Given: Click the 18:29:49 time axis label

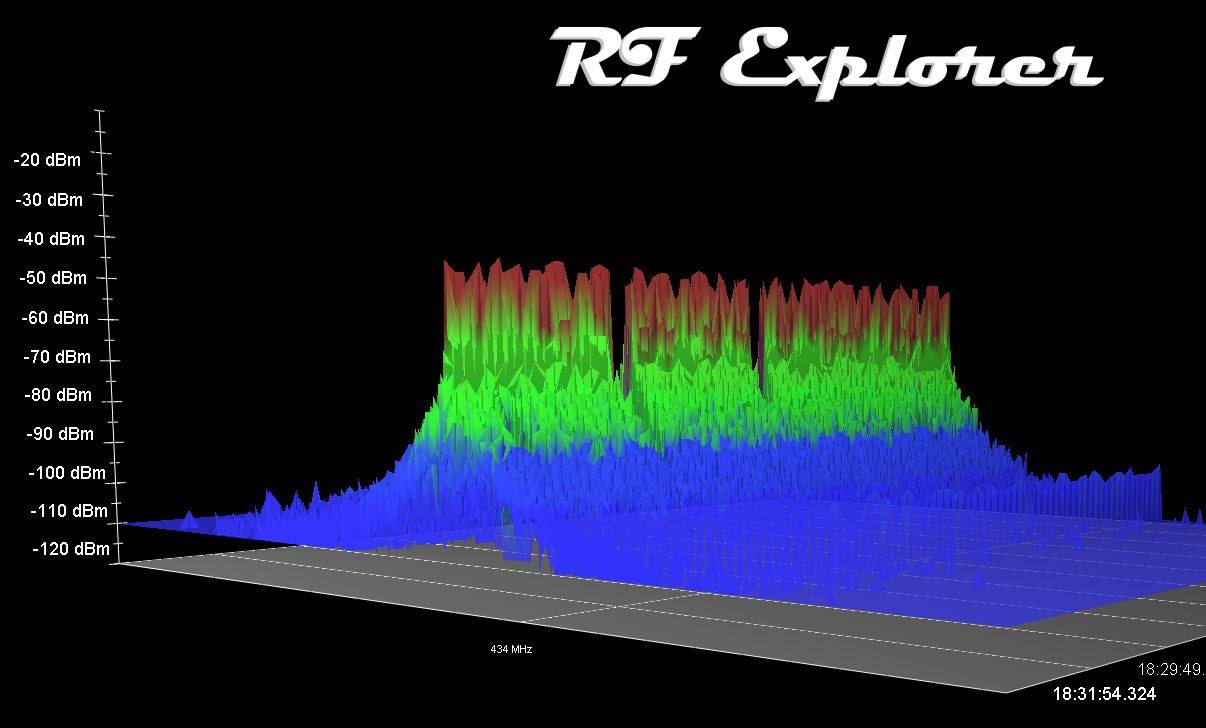Looking at the screenshot, I should tap(1170, 669).
